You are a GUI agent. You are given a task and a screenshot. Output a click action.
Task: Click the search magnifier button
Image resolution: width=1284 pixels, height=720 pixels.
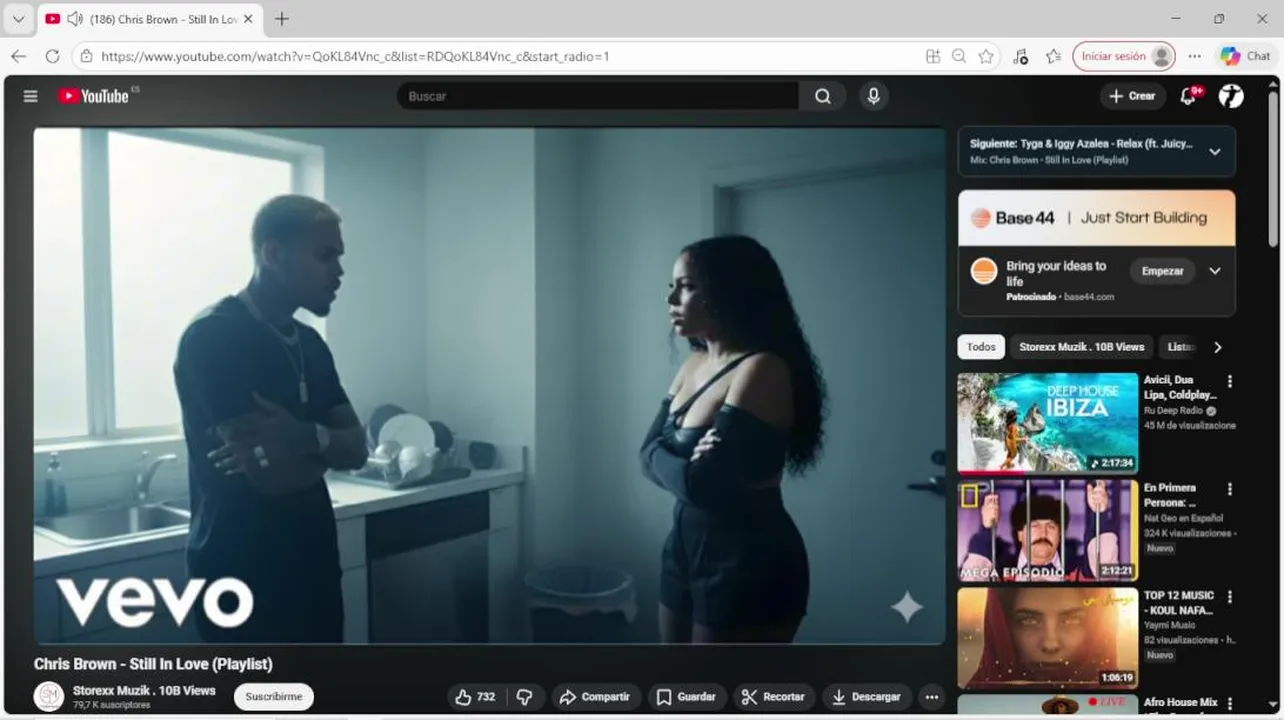pyautogui.click(x=823, y=96)
